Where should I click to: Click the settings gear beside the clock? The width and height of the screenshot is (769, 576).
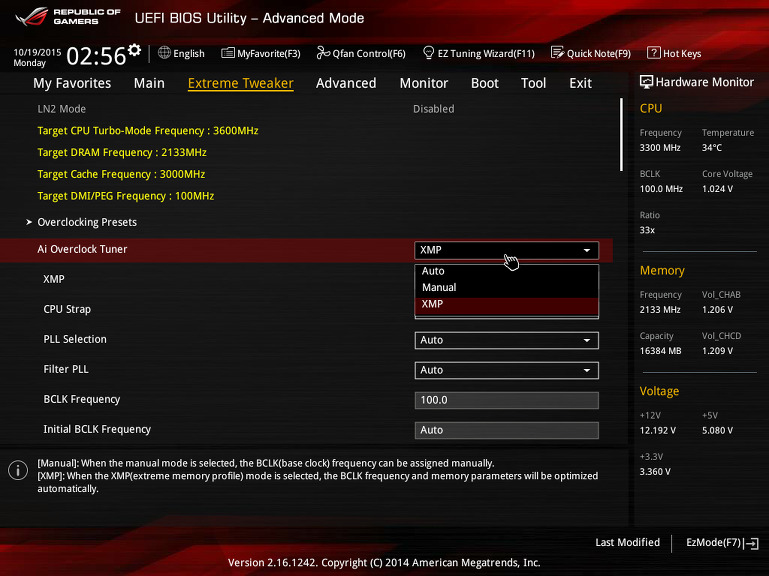click(x=134, y=50)
